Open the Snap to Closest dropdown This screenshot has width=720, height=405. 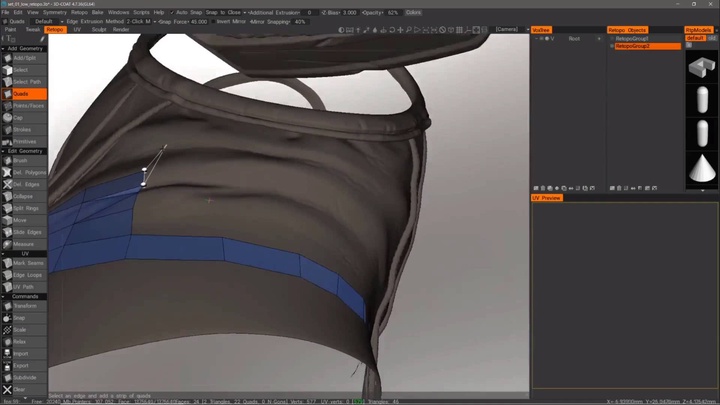225,12
